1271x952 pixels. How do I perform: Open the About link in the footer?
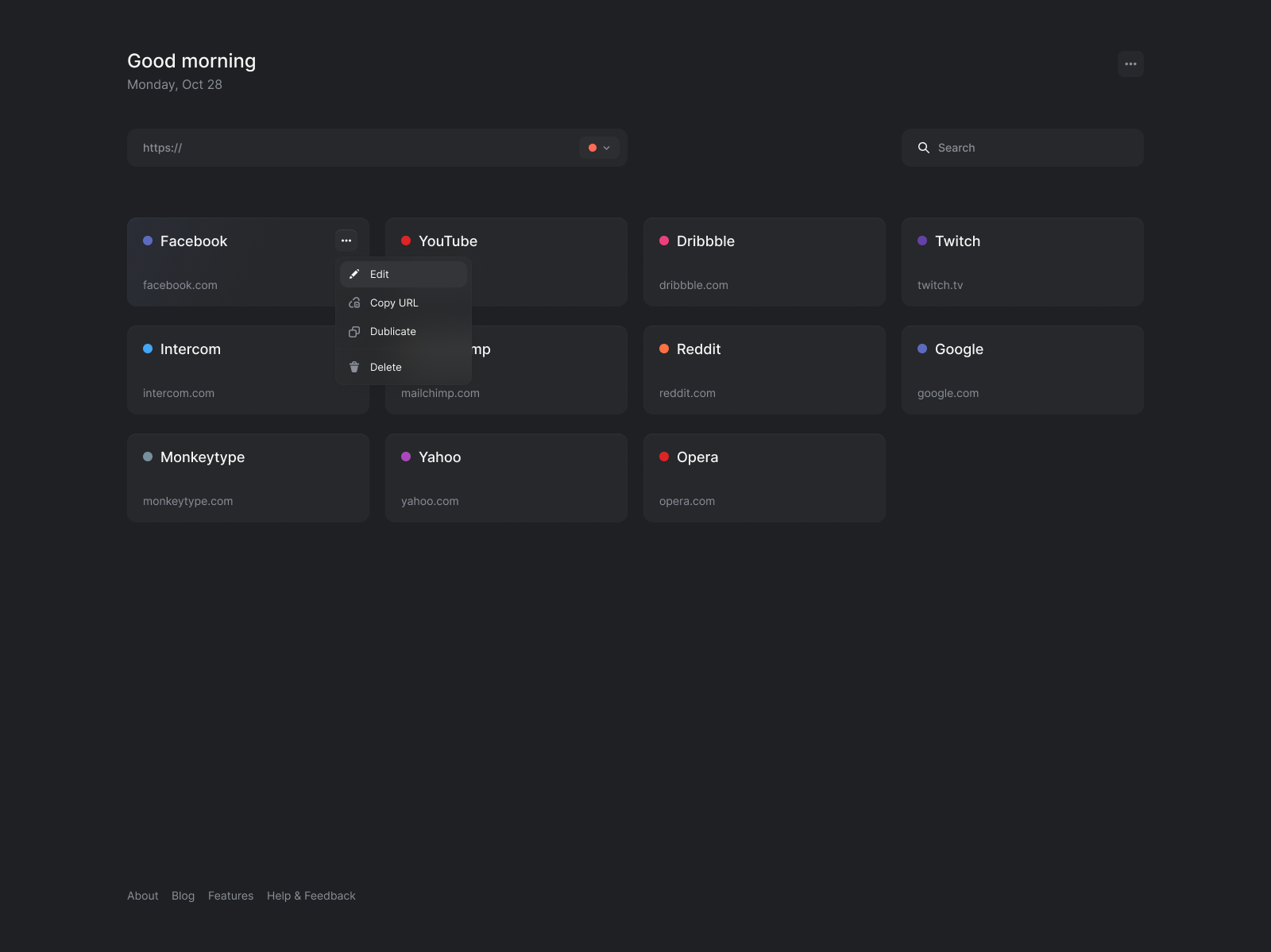click(x=142, y=896)
